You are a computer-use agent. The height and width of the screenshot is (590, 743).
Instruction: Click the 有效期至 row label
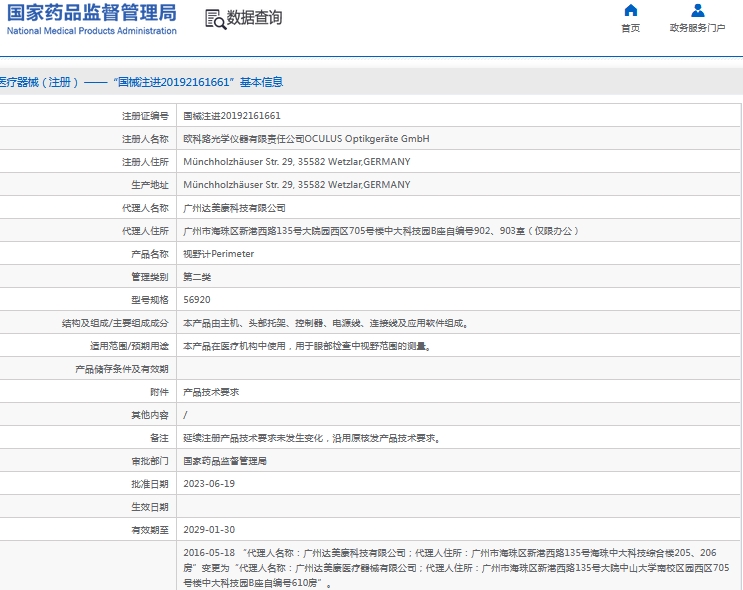150,530
